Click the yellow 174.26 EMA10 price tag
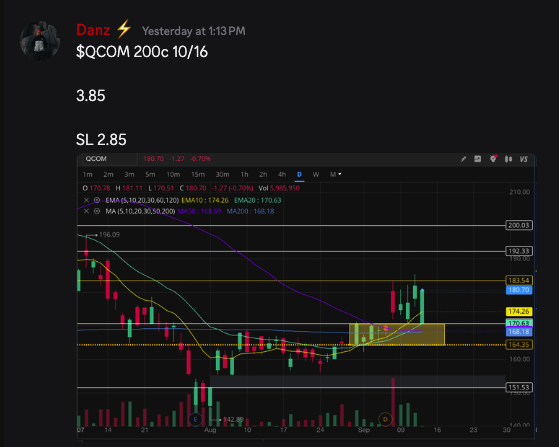 click(x=519, y=312)
